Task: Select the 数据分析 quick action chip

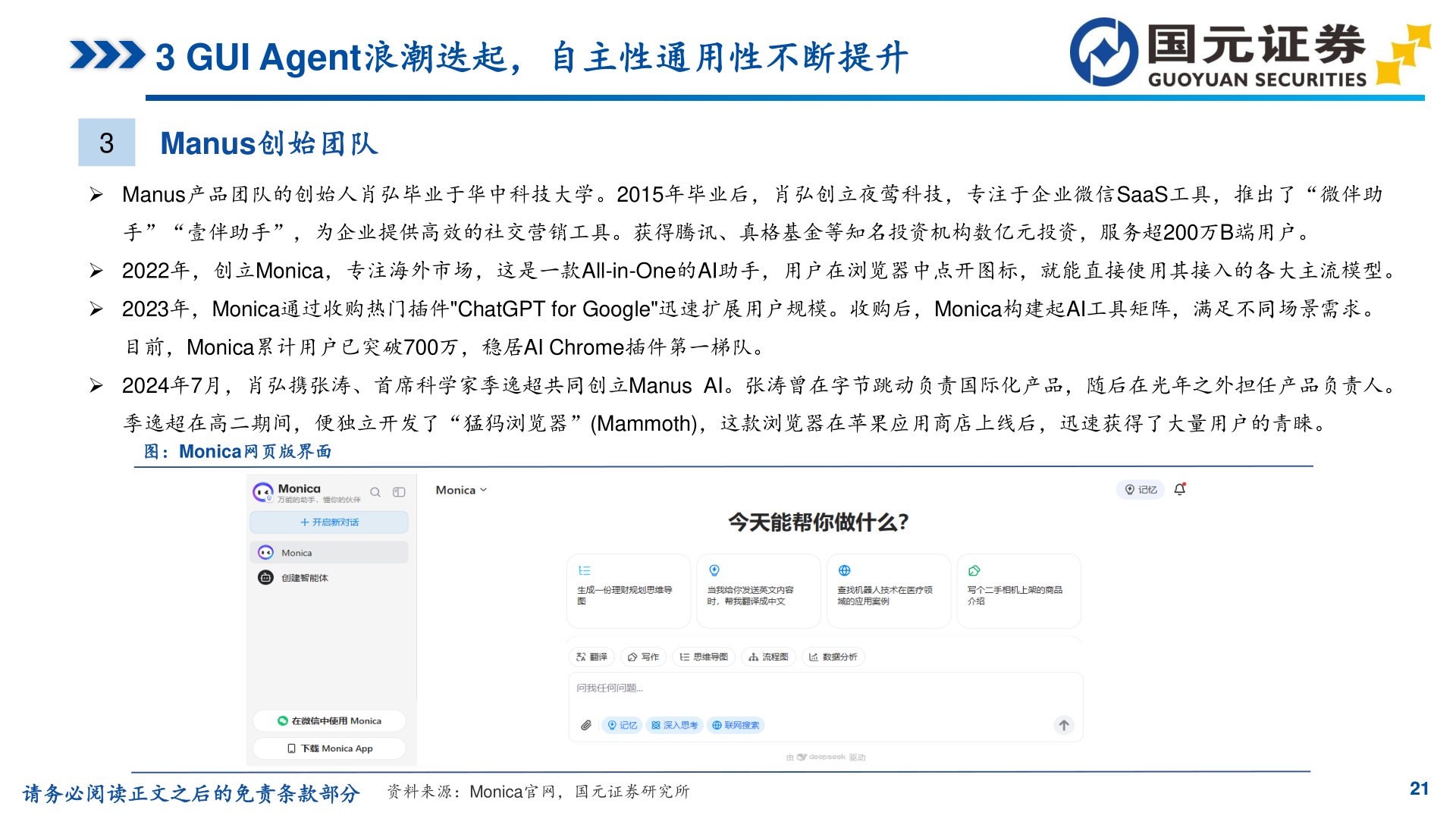Action: click(x=833, y=657)
